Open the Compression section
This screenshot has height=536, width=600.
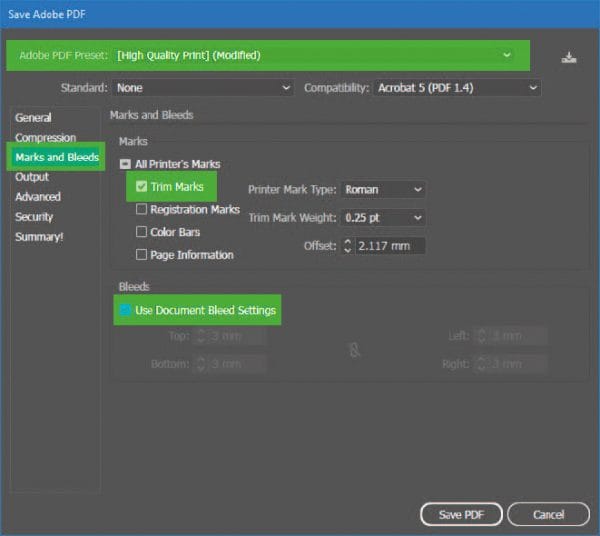tap(45, 138)
